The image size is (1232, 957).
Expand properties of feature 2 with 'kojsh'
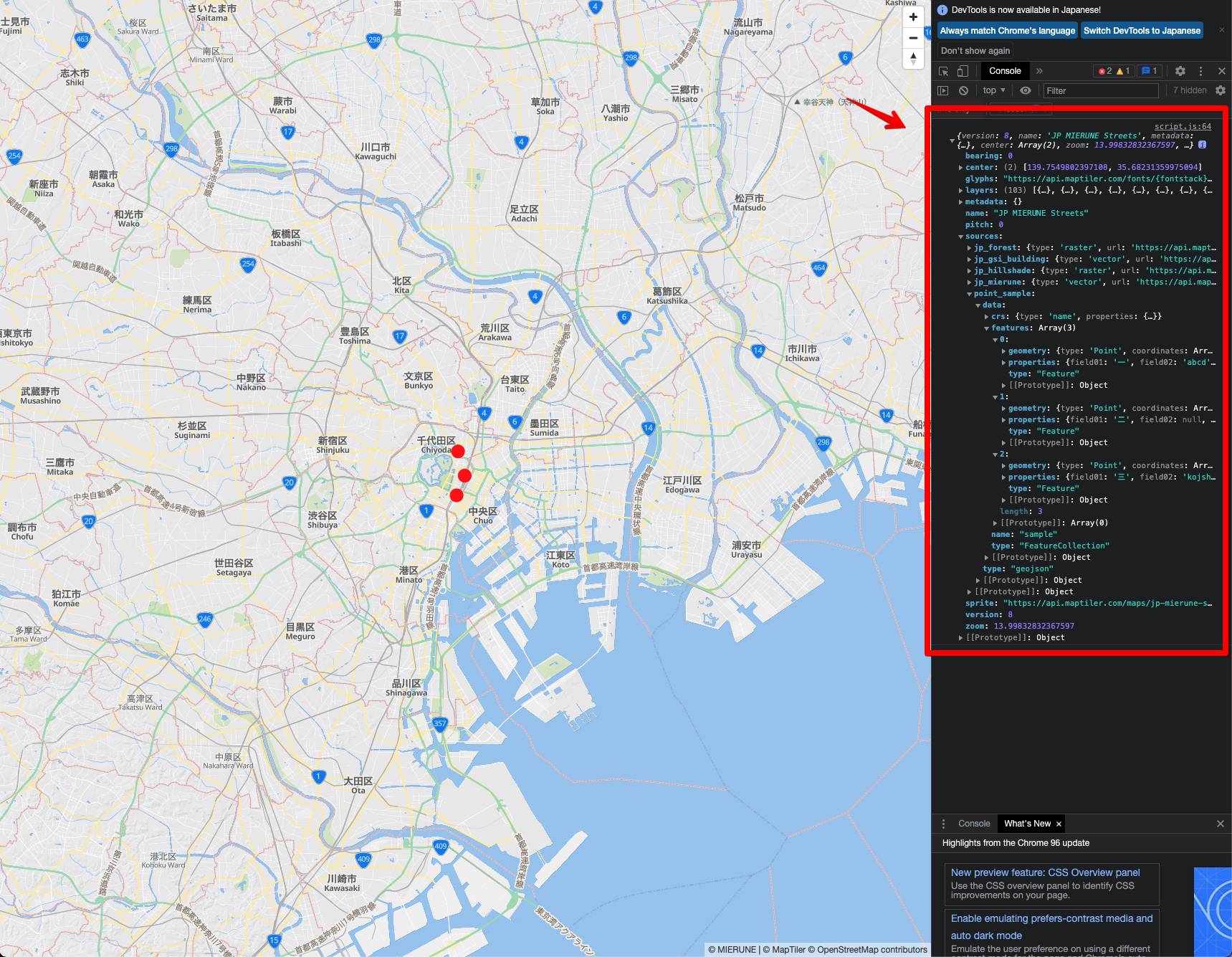coord(1003,477)
